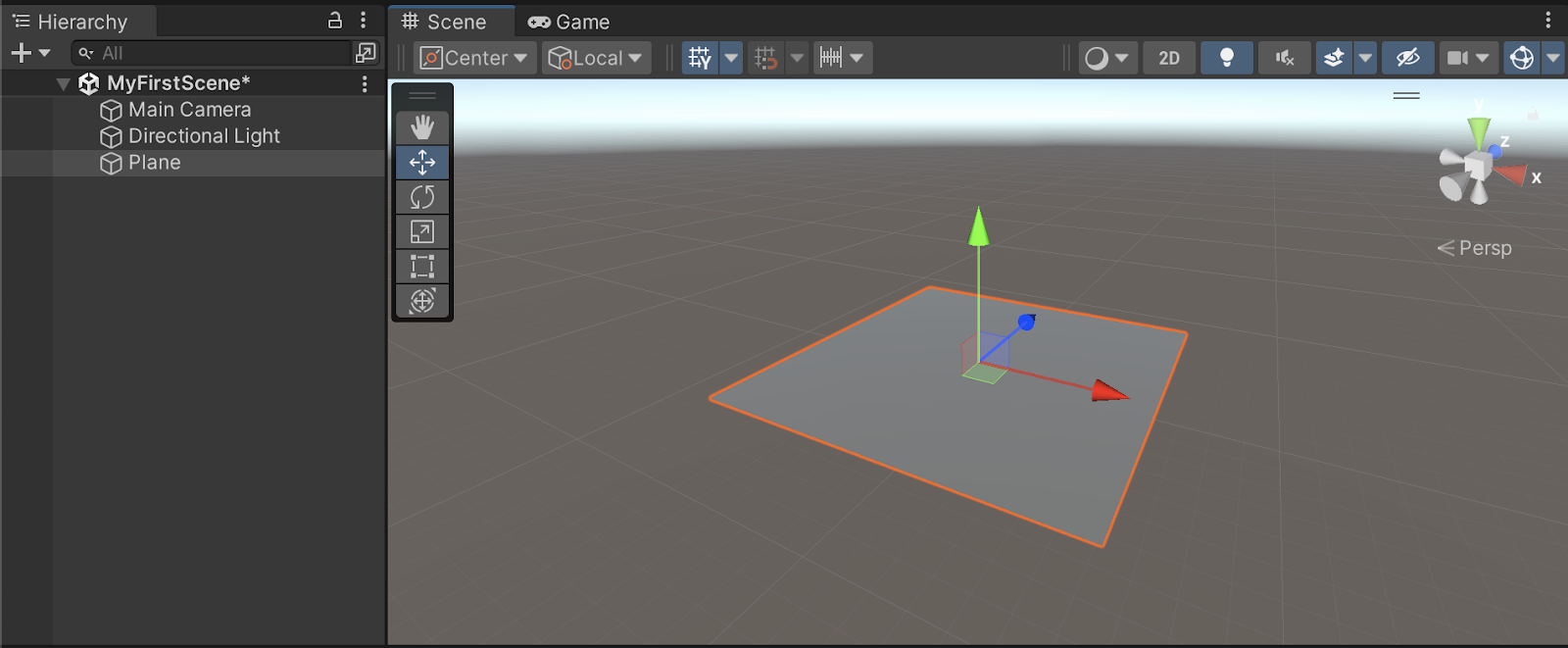Switch to the Game tab
This screenshot has width=1568, height=648.
(569, 22)
